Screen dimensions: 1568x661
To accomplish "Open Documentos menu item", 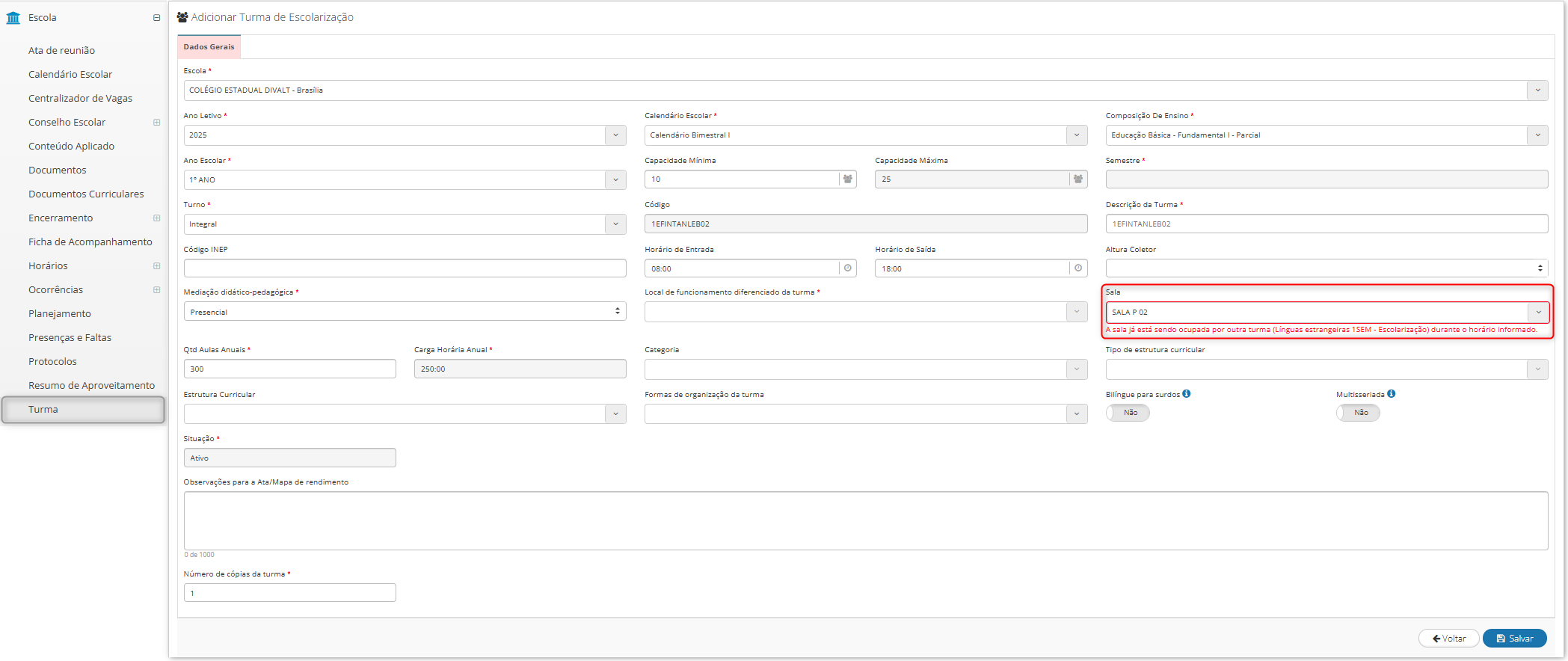I will [57, 170].
